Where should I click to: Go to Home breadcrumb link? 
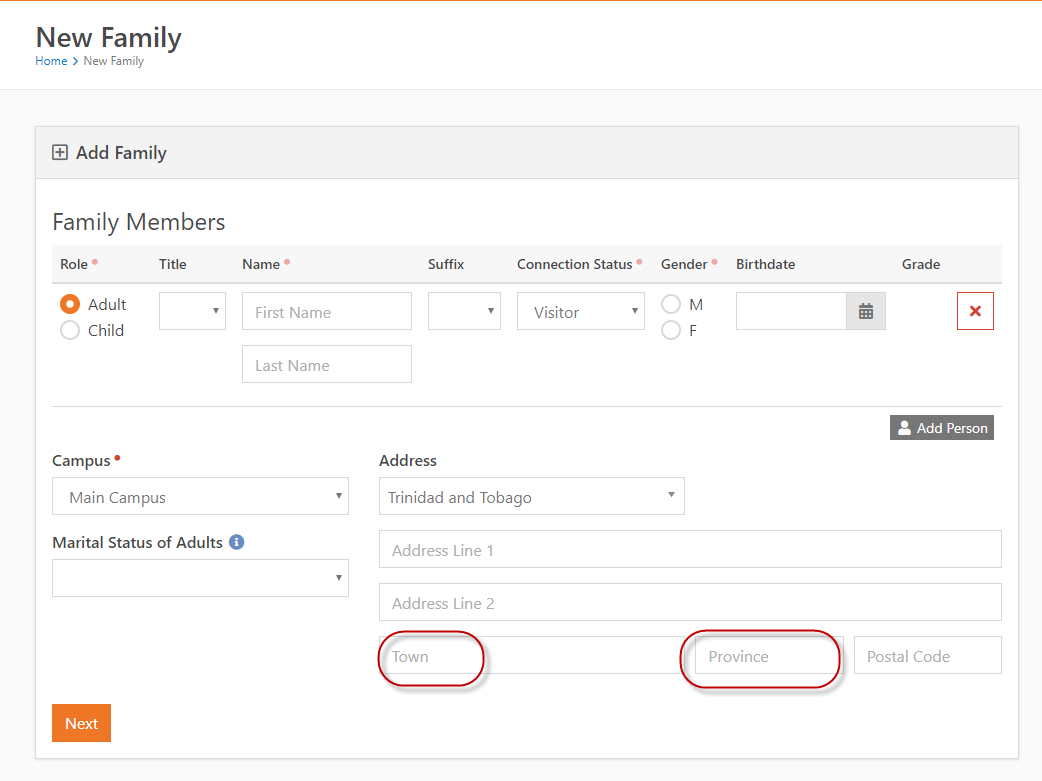pos(51,61)
